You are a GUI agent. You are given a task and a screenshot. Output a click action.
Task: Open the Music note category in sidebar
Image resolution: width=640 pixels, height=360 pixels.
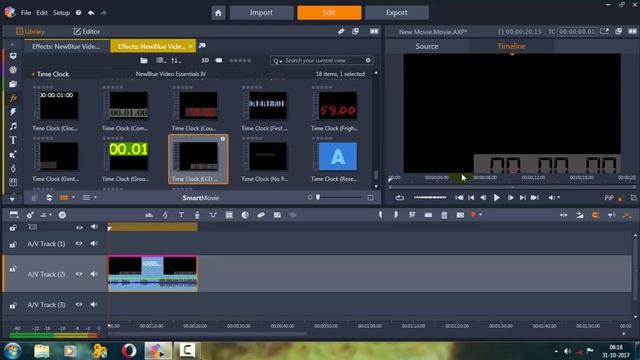pos(13,126)
